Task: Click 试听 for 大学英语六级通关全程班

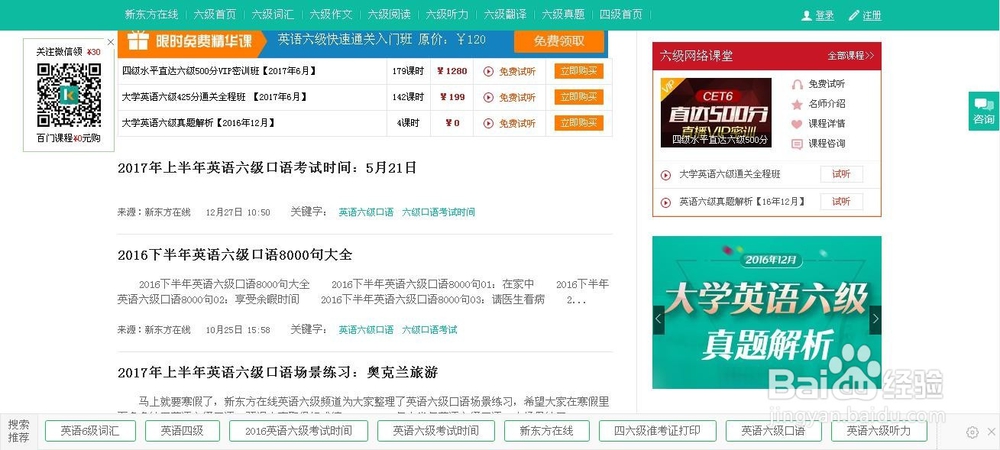Action: (841, 175)
